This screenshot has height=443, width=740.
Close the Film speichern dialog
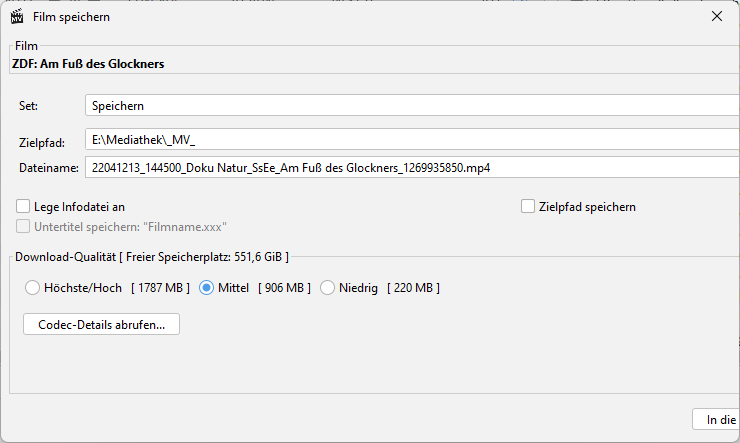coord(717,16)
